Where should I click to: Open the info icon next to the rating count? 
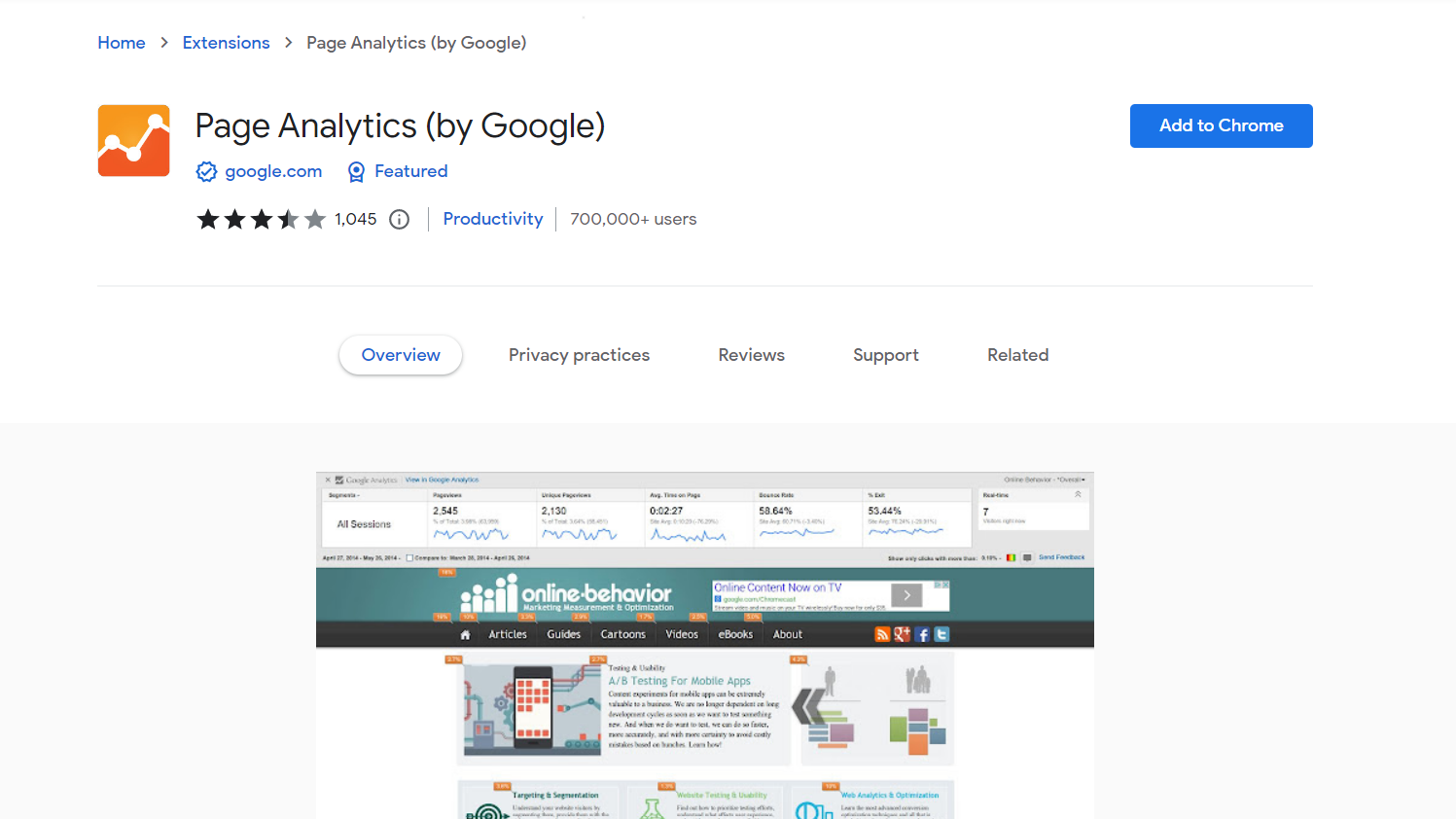[400, 219]
